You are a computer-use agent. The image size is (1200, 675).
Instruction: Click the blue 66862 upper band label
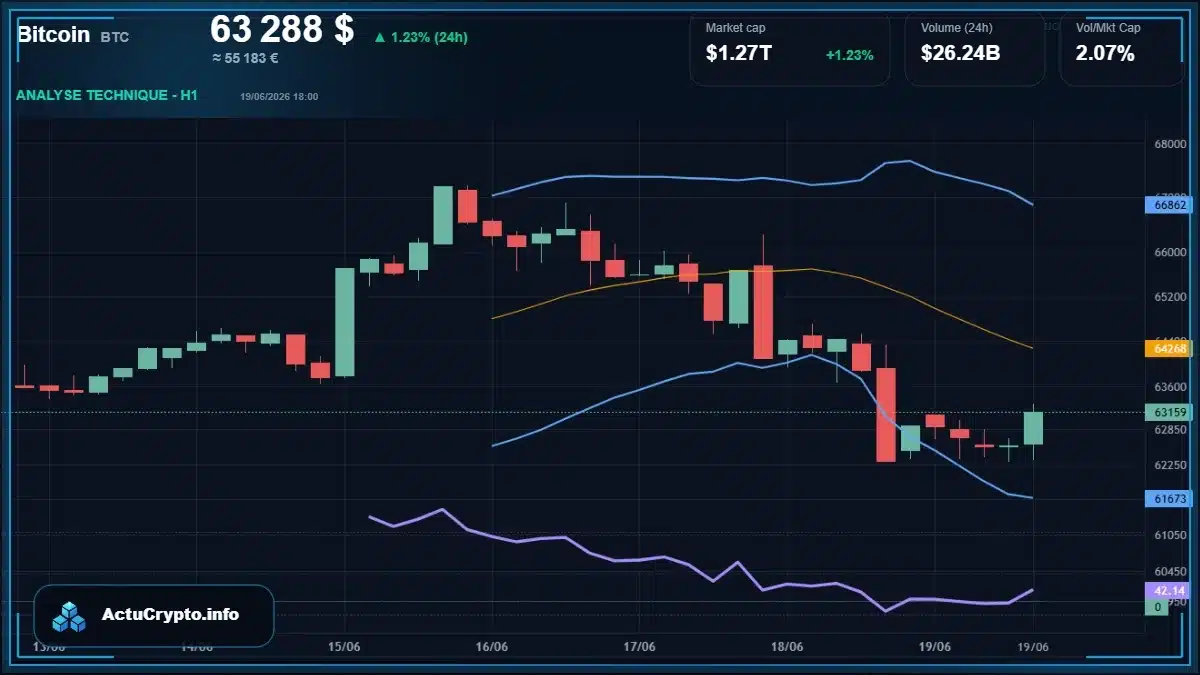1169,205
